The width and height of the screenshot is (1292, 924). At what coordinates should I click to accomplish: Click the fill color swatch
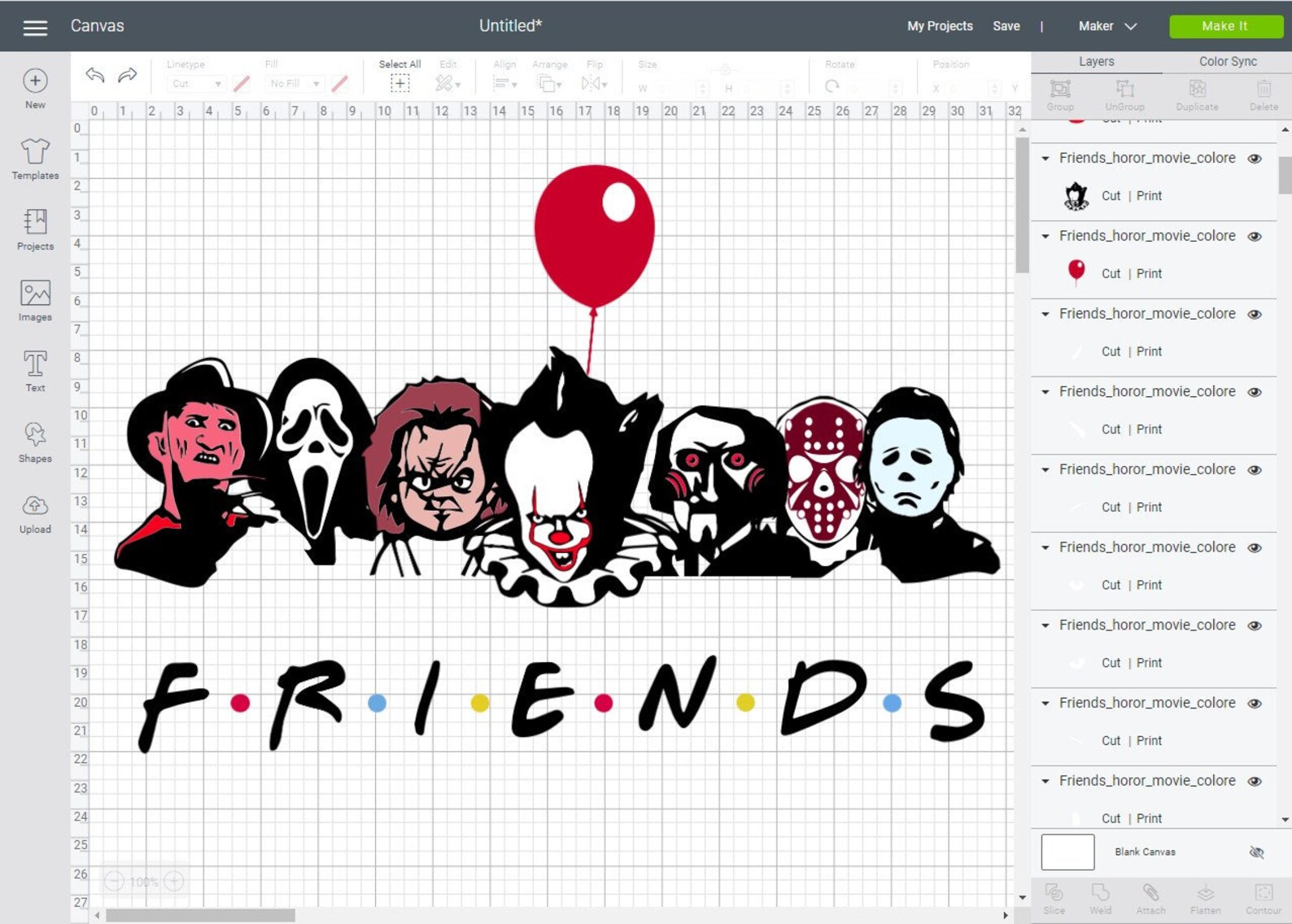[x=340, y=84]
